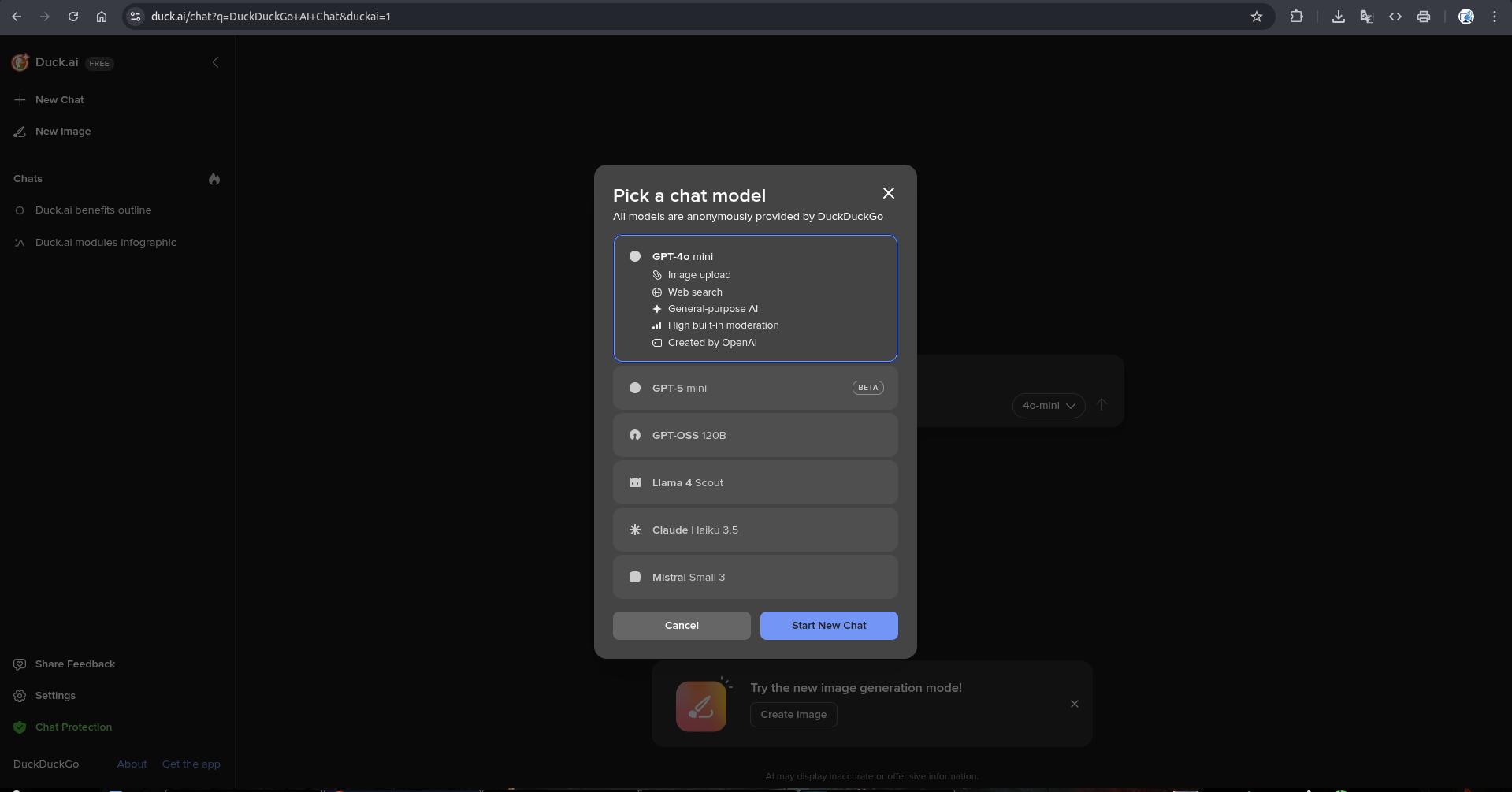The image size is (1512, 792).
Task: Choose the Claude Haiku 3.5 model
Action: coord(755,530)
